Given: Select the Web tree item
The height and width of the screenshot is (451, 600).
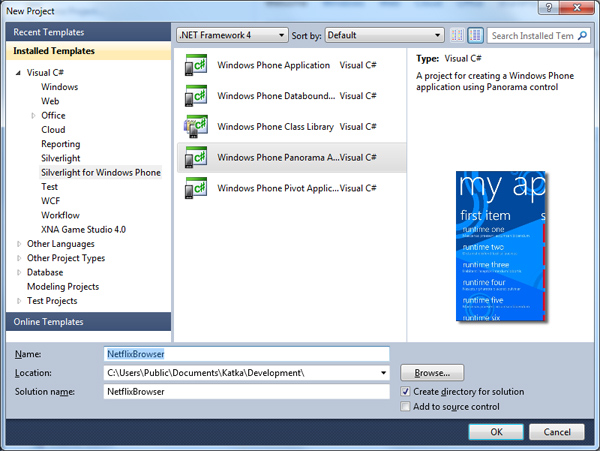Looking at the screenshot, I should [x=50, y=101].
